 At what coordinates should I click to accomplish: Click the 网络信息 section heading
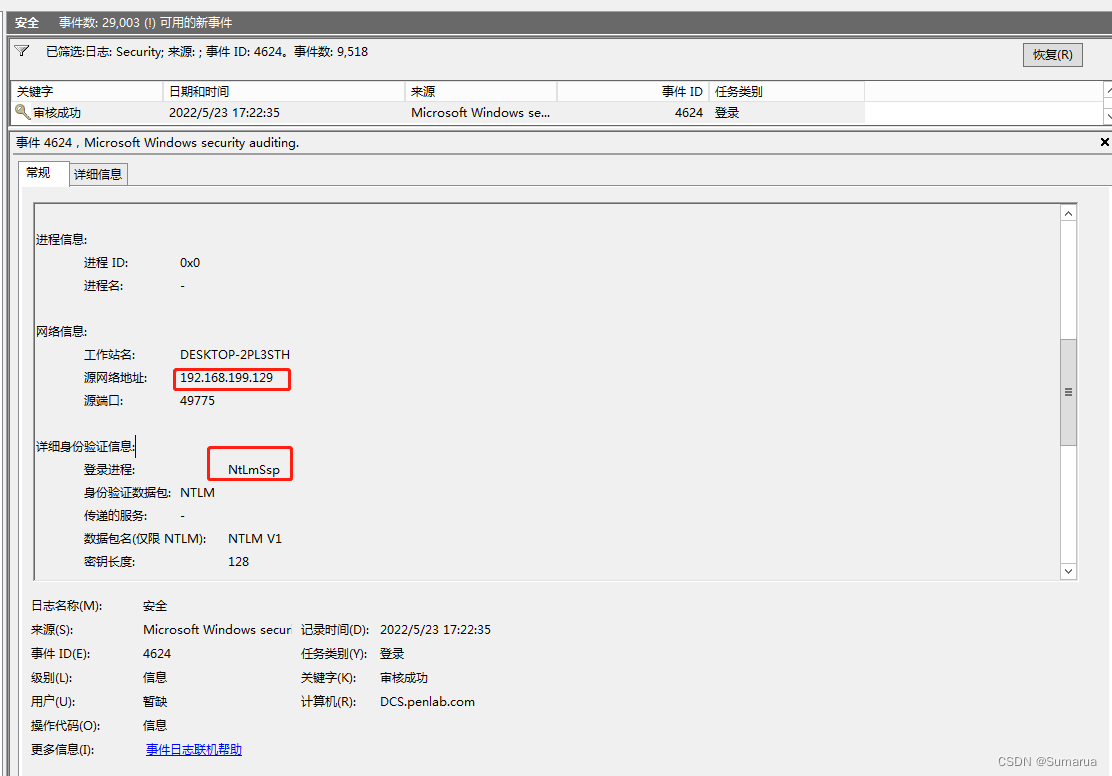[62, 331]
